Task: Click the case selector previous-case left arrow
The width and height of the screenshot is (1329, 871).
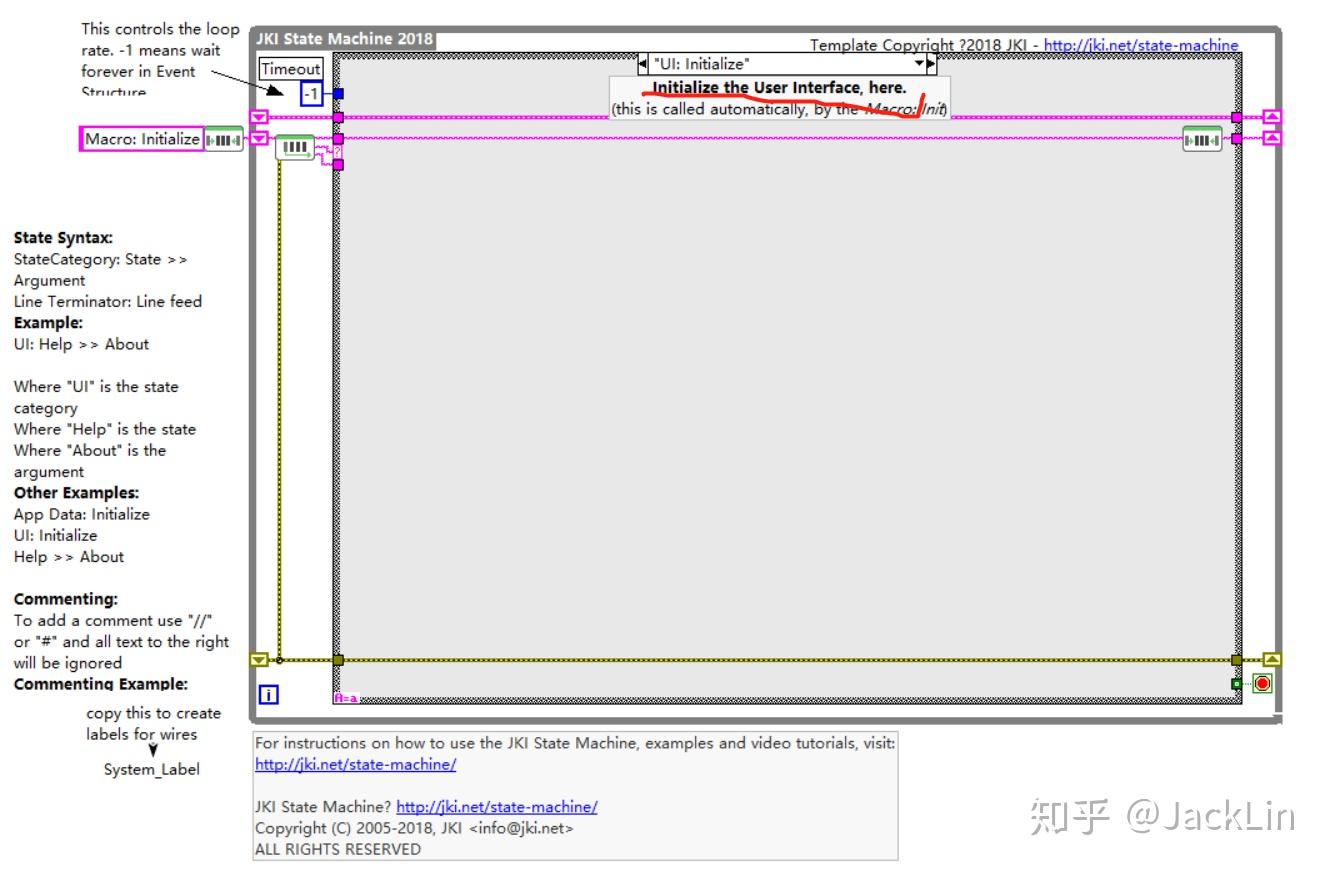Action: [642, 63]
